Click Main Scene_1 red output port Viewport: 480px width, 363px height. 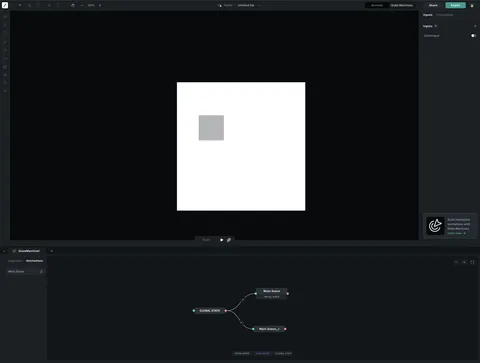coord(285,329)
